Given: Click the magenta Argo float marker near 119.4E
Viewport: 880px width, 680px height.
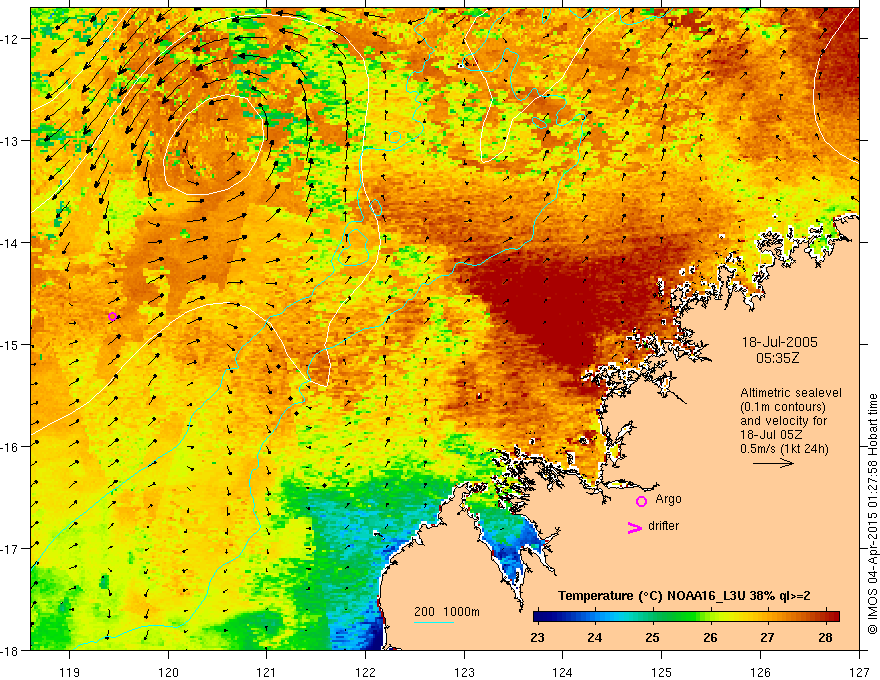Looking at the screenshot, I should 112,316.
